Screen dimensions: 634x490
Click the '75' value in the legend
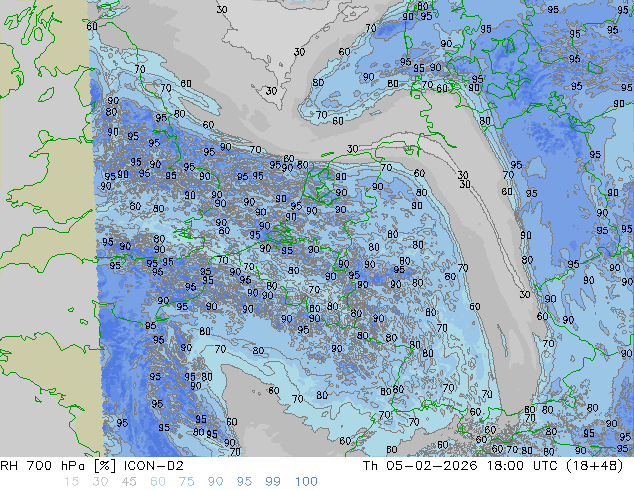(x=186, y=482)
